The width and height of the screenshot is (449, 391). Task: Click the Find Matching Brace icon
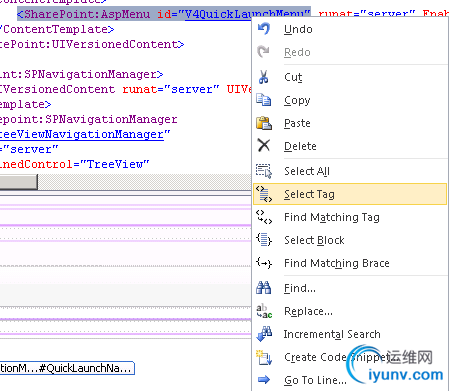point(264,263)
